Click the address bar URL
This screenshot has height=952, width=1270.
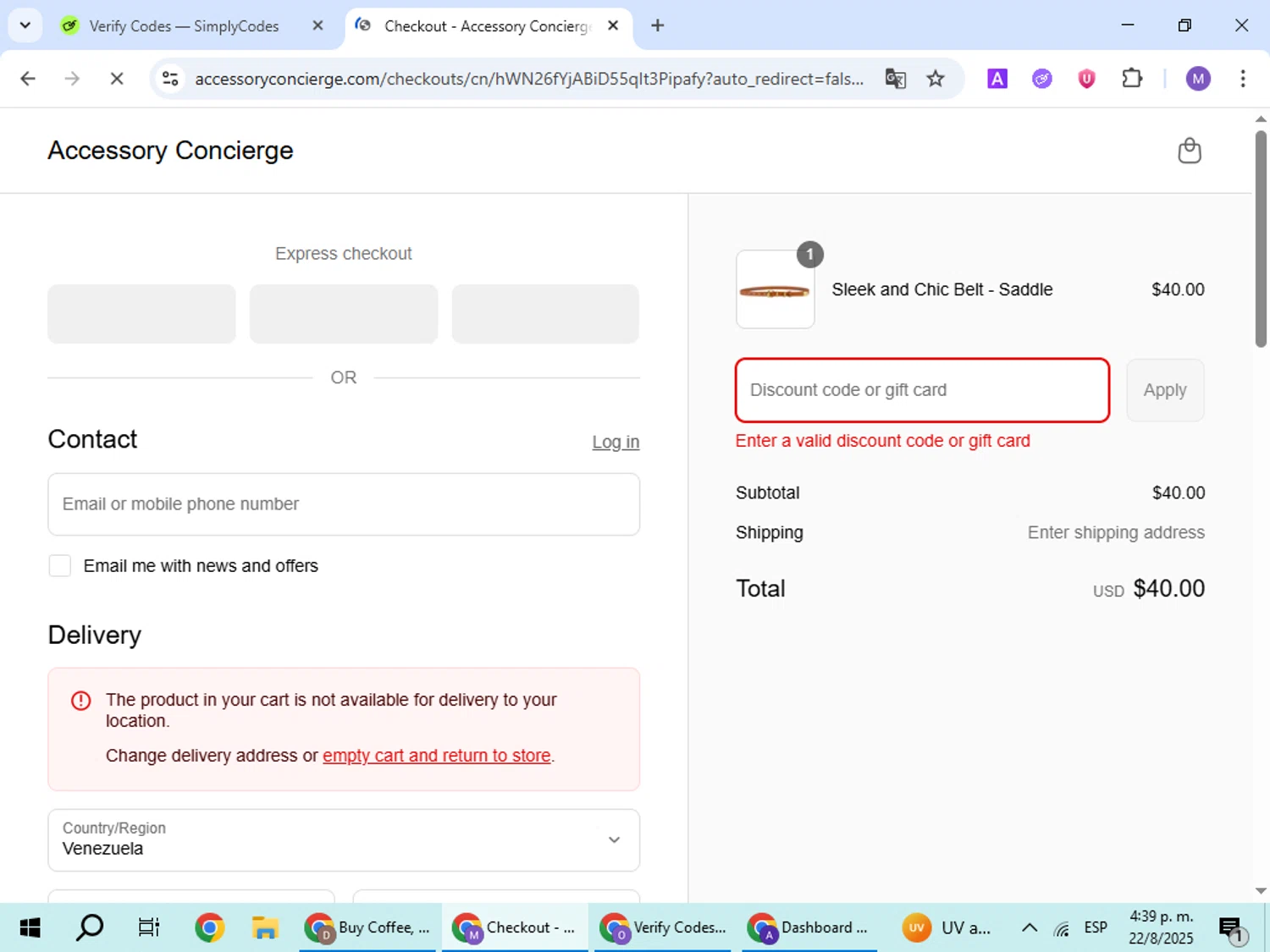(x=529, y=79)
